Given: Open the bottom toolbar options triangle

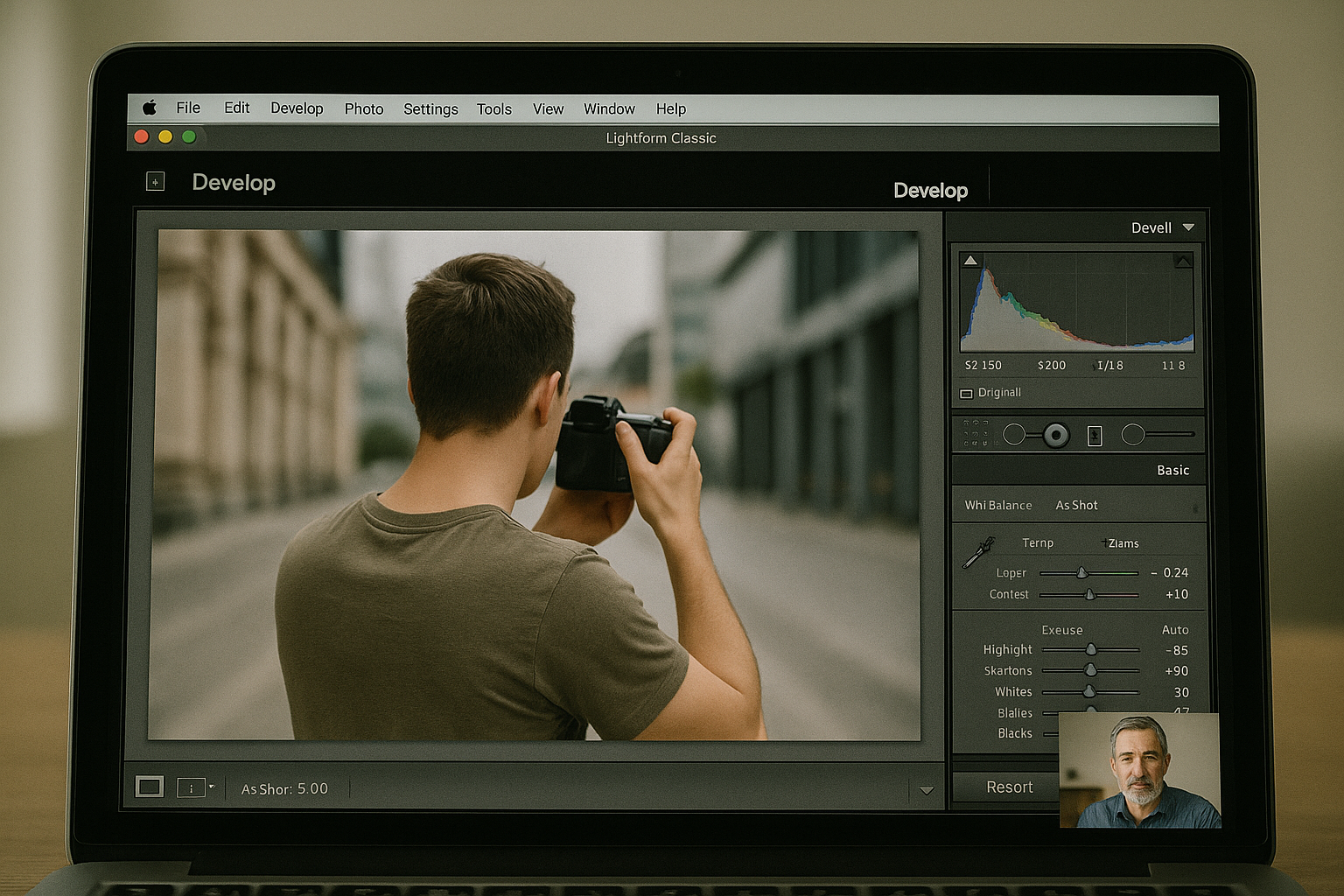Looking at the screenshot, I should pyautogui.click(x=927, y=790).
